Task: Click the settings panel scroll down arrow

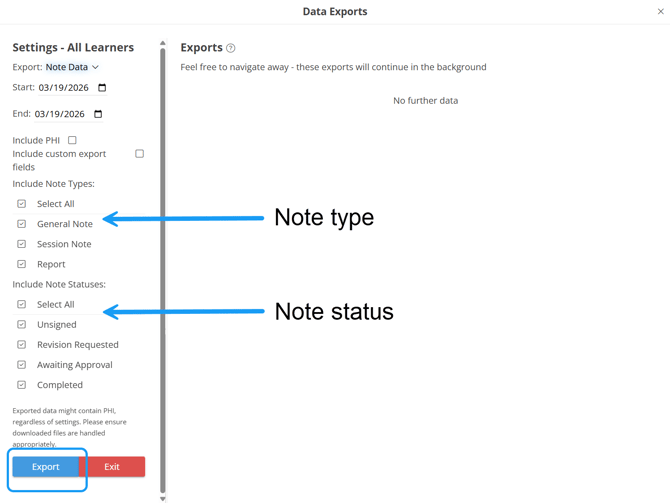Action: 163,499
